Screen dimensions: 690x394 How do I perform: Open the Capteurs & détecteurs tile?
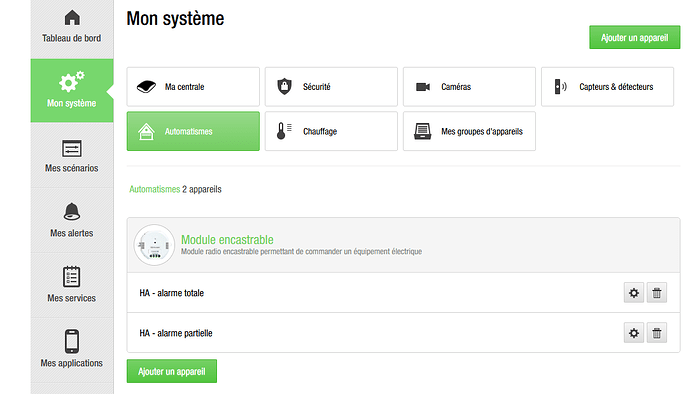[607, 87]
